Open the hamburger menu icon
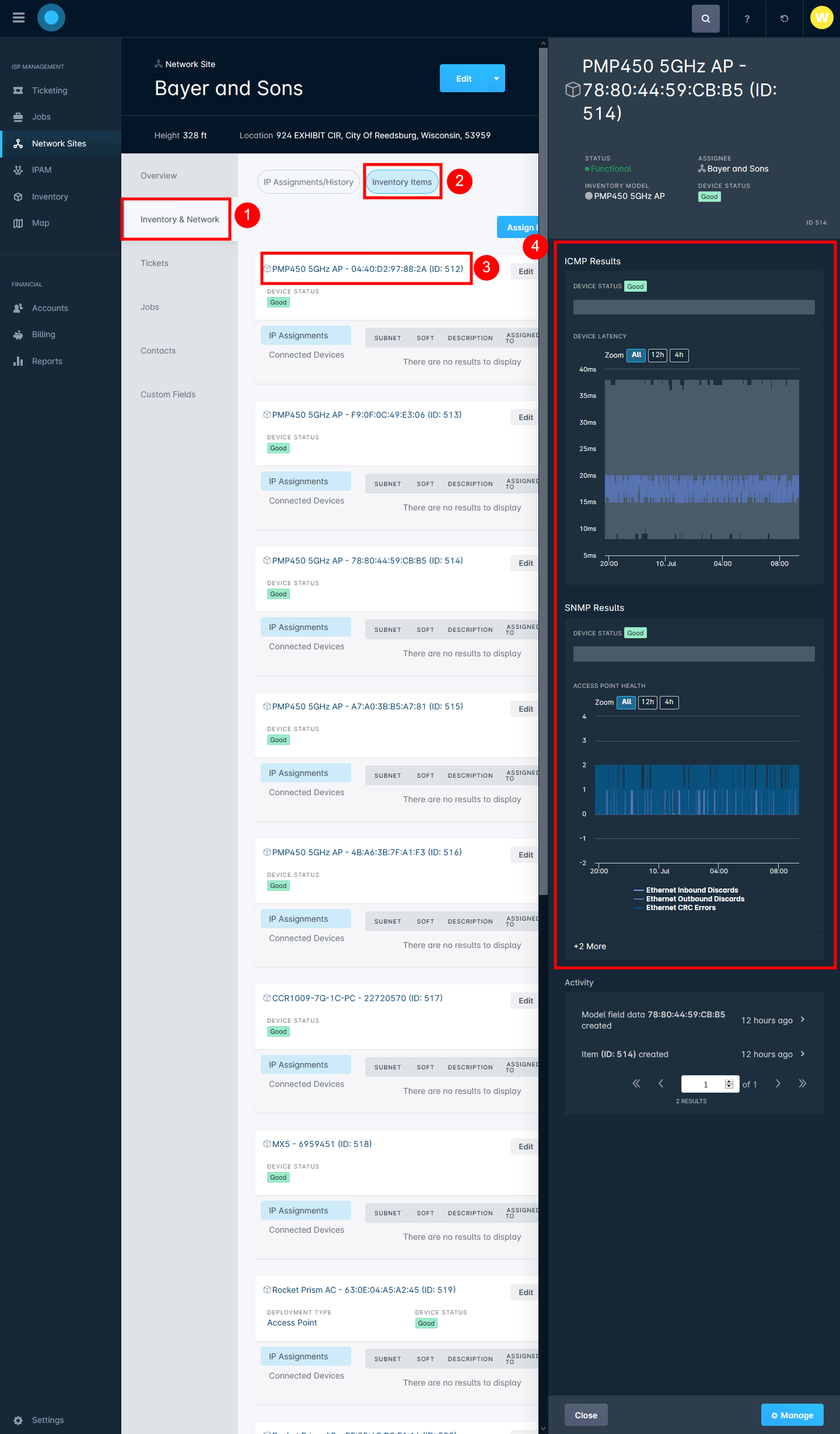The height and width of the screenshot is (1434, 840). (x=19, y=18)
